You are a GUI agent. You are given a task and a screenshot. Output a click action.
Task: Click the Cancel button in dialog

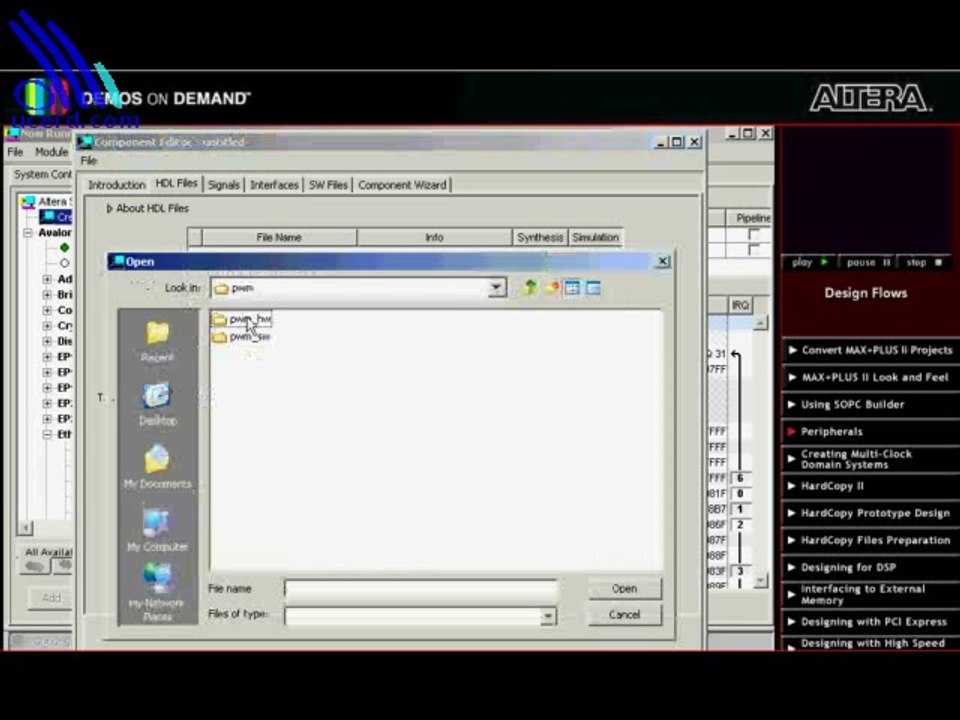point(624,615)
